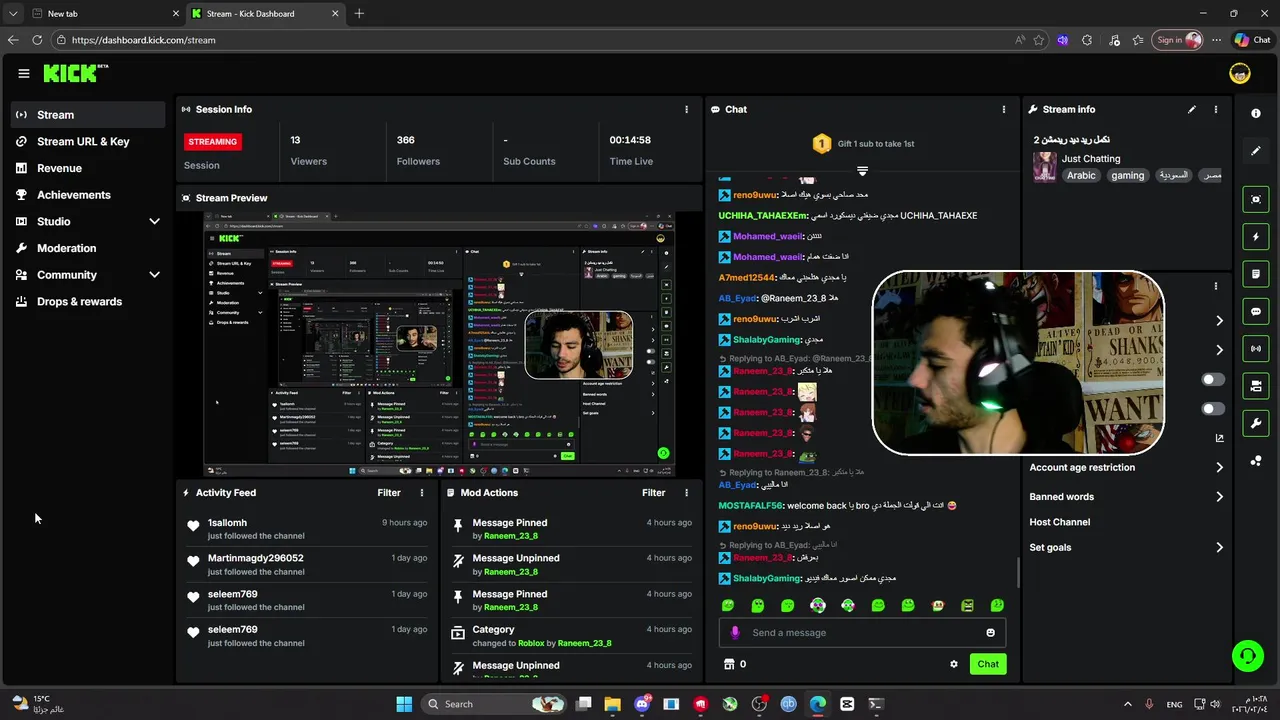Click the Stream Preview thumbnail
1280x720 pixels.
[x=439, y=344]
